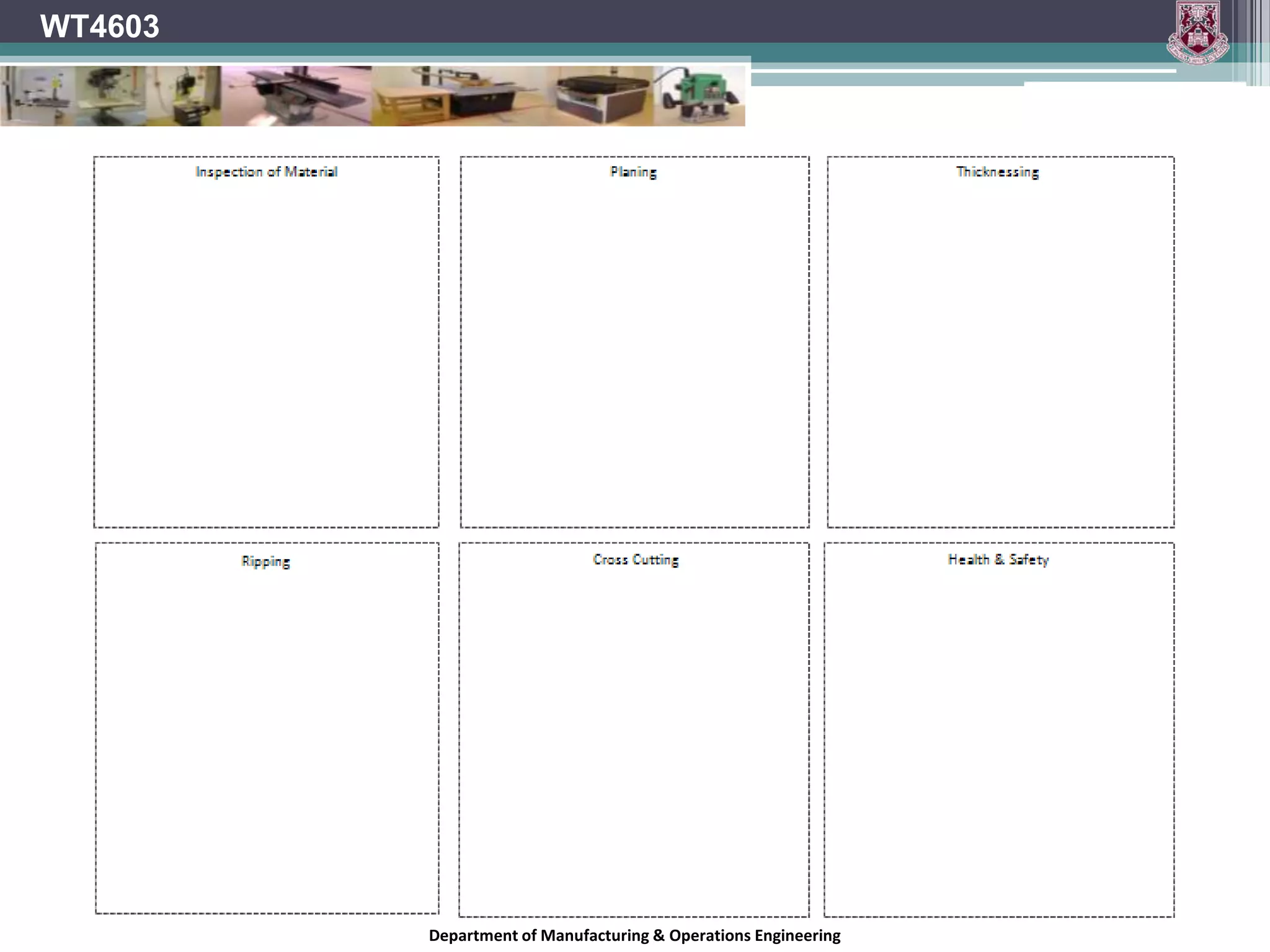Click the surface planer machine photo
Screen dimensions: 1270x952
(x=296, y=97)
